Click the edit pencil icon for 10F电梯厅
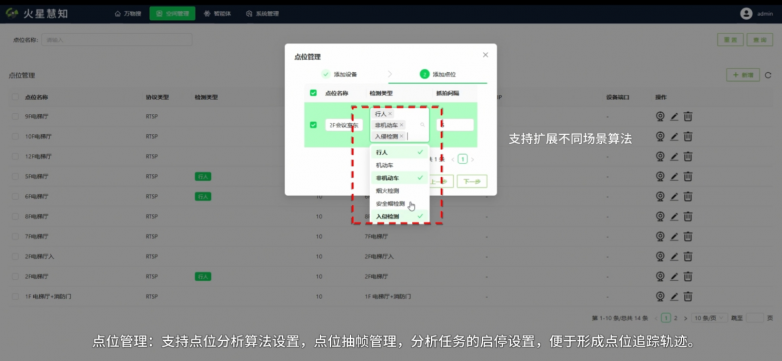 pos(674,137)
